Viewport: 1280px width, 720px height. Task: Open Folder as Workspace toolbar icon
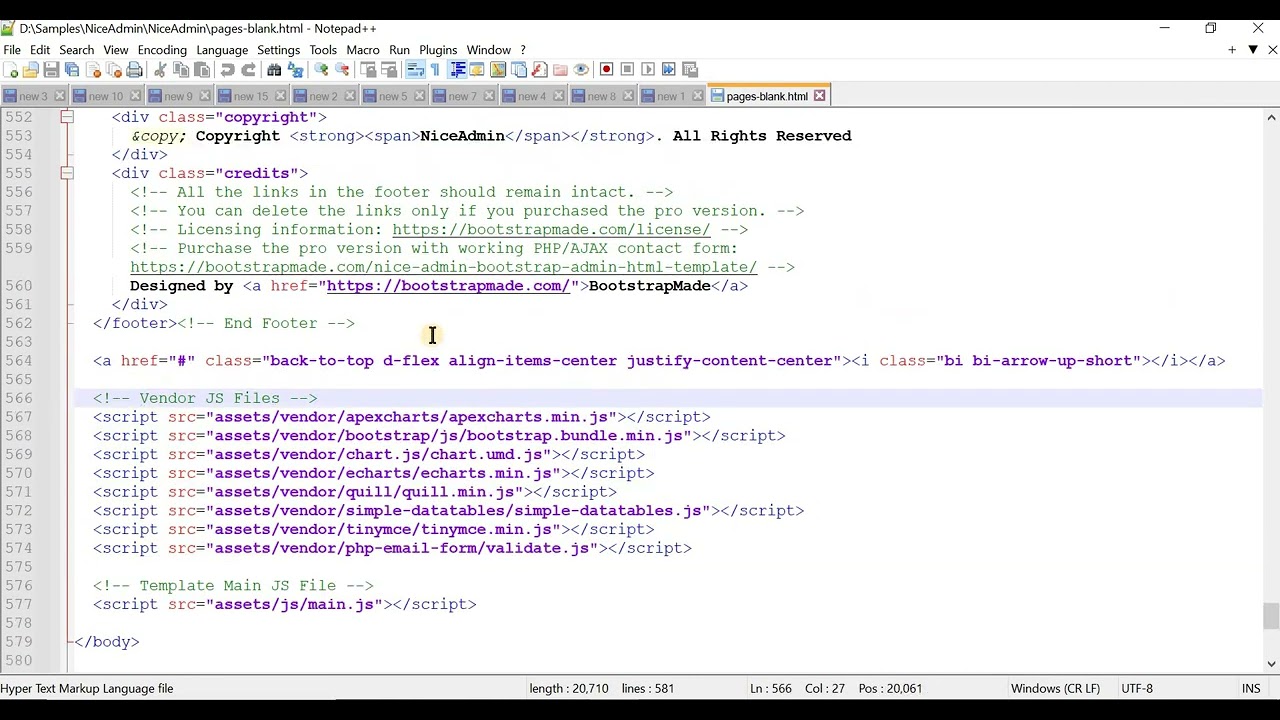pos(560,69)
